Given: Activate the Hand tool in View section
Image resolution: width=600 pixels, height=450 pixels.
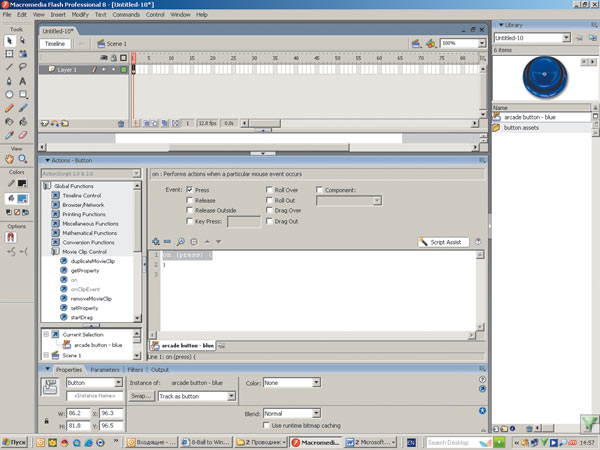Looking at the screenshot, I should click(x=10, y=159).
